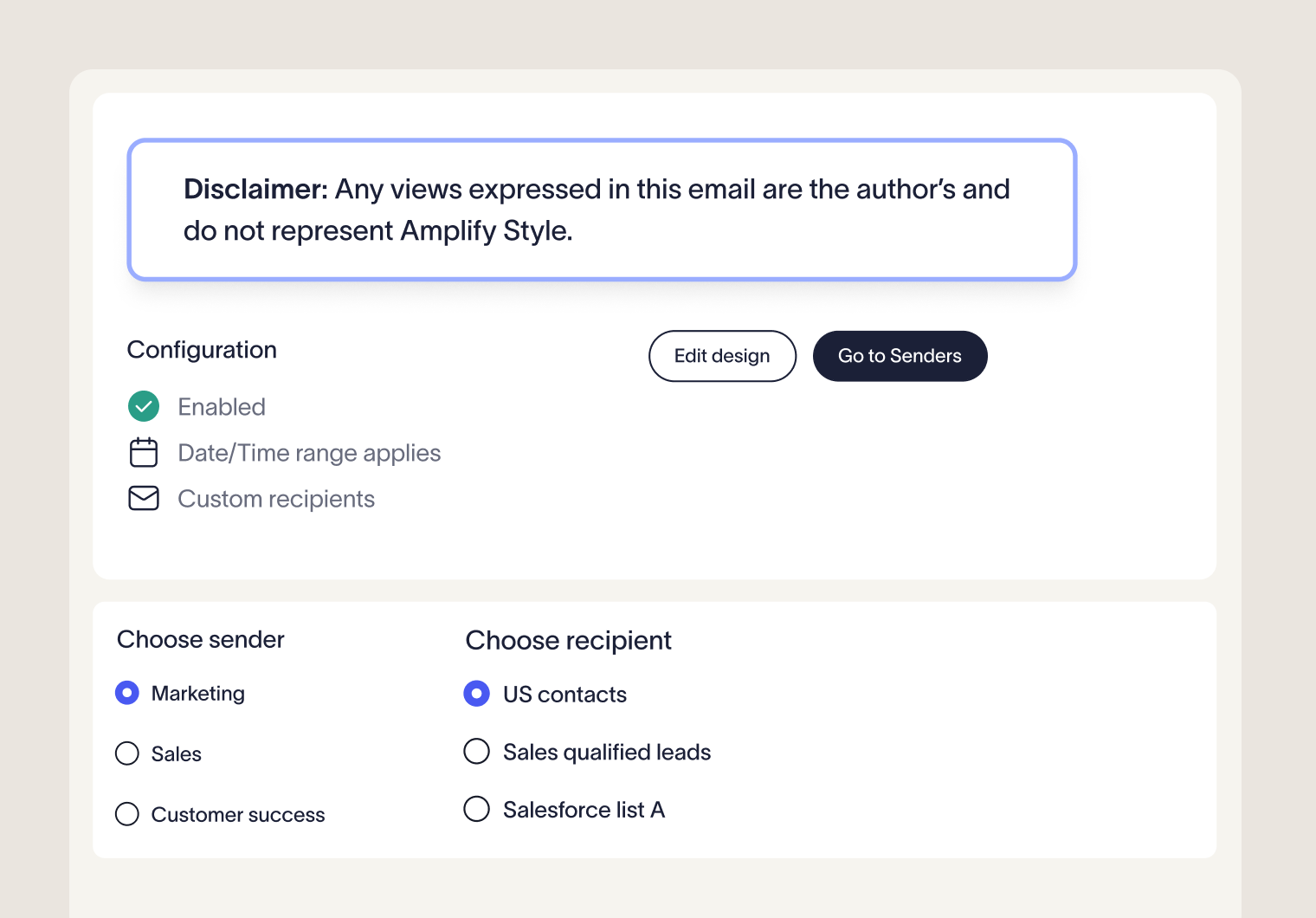This screenshot has width=1316, height=918.
Task: Select the Configuration heading
Action: click(x=202, y=350)
